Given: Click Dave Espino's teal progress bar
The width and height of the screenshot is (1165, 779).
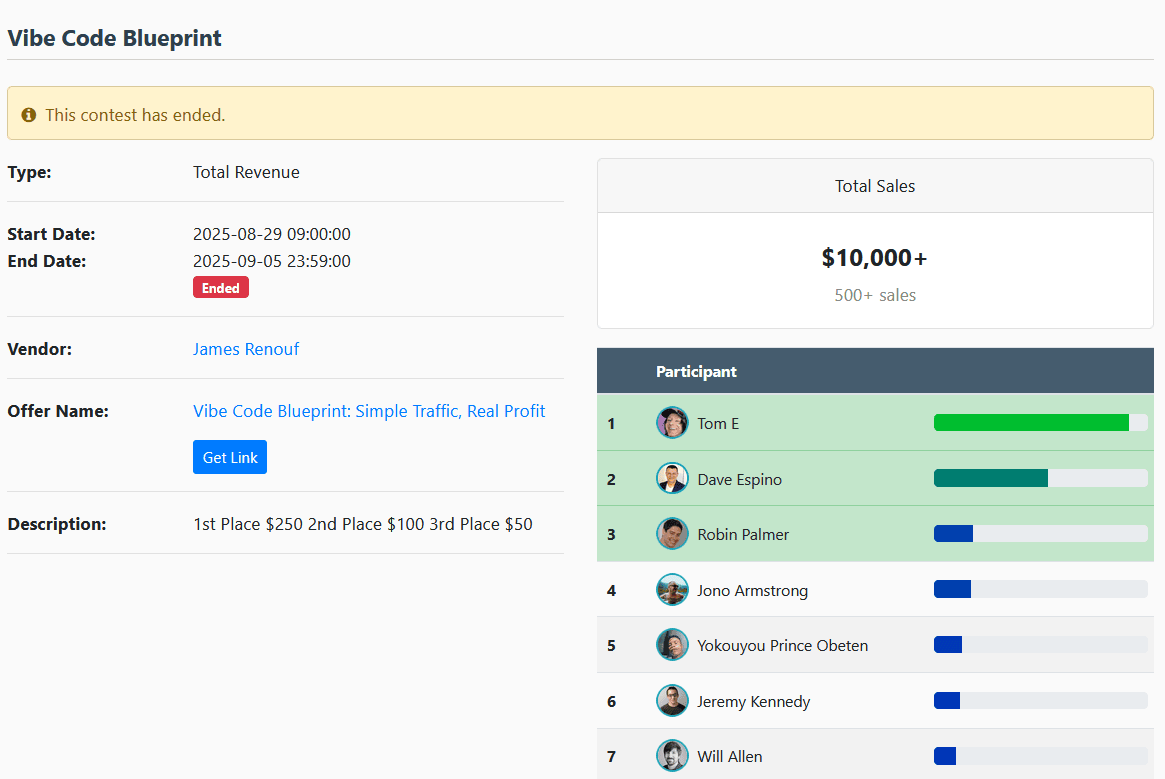Looking at the screenshot, I should 990,479.
